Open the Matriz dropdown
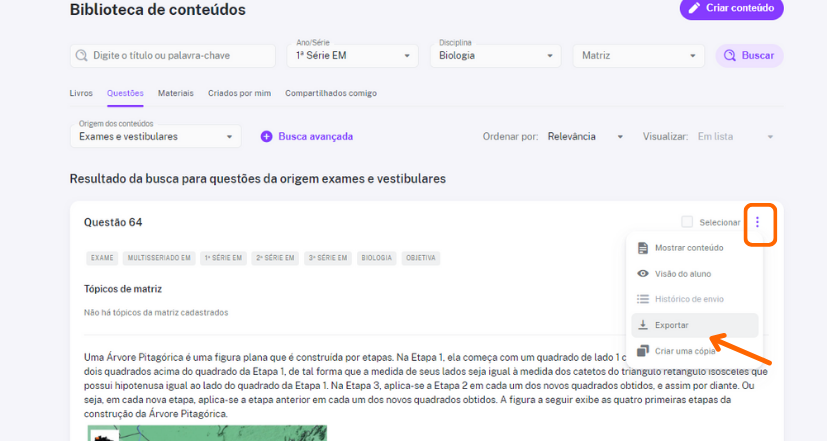 (638, 55)
